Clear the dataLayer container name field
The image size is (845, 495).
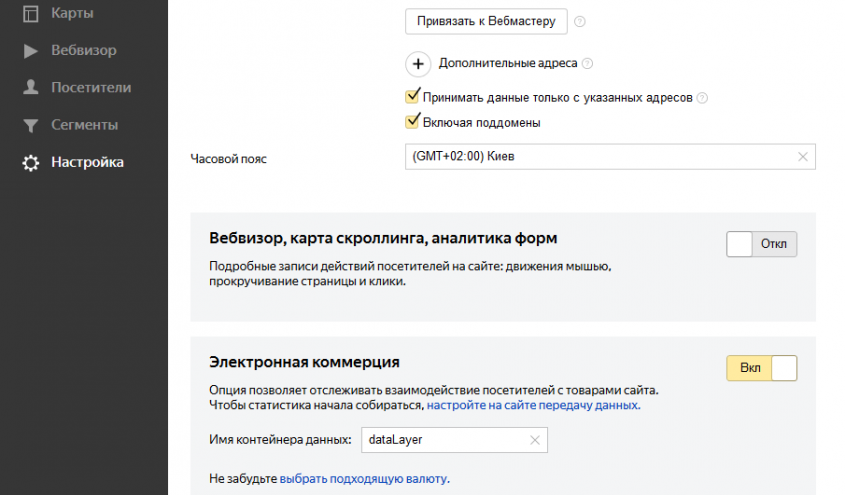point(534,440)
